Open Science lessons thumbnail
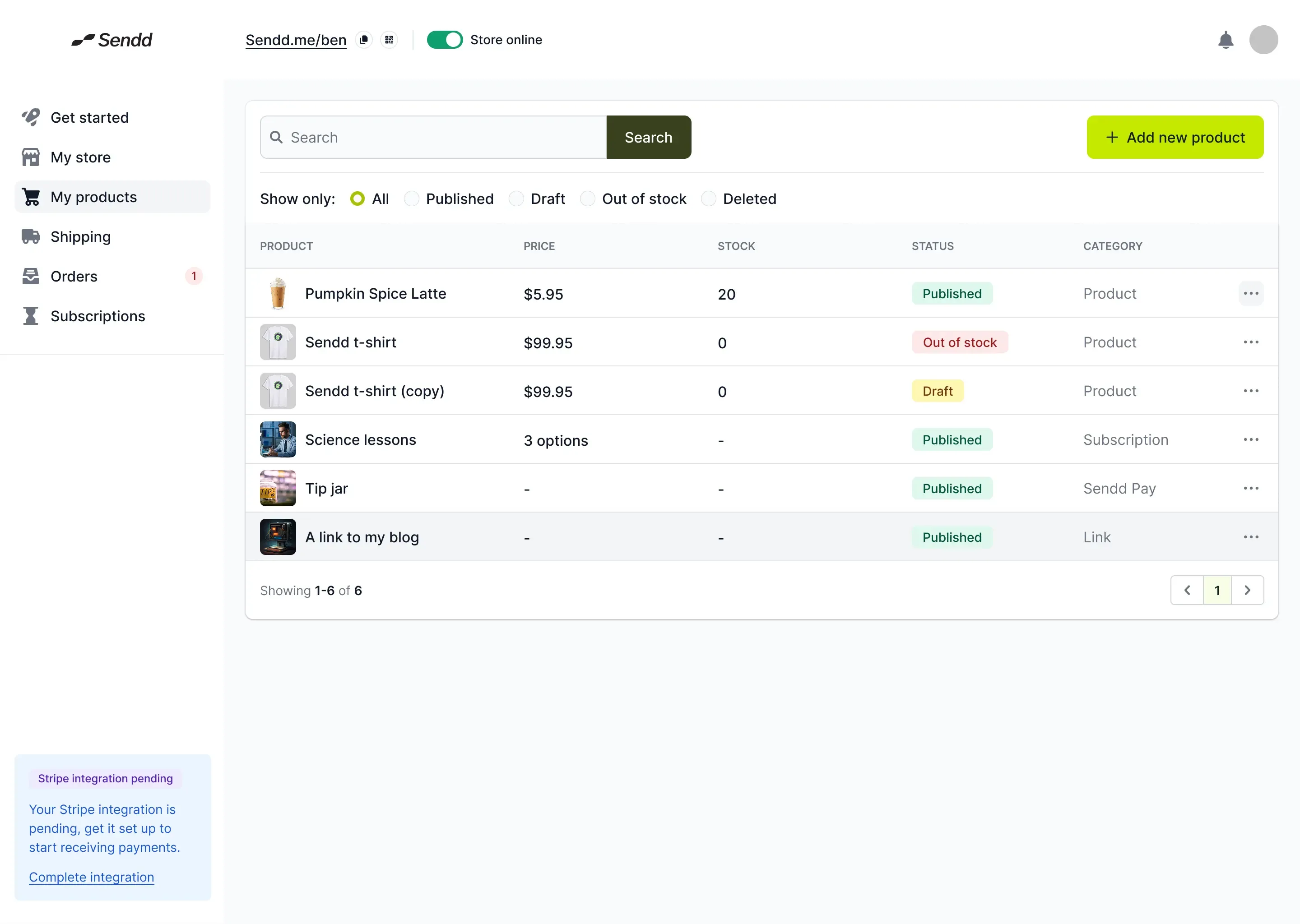The height and width of the screenshot is (924, 1300). point(278,440)
